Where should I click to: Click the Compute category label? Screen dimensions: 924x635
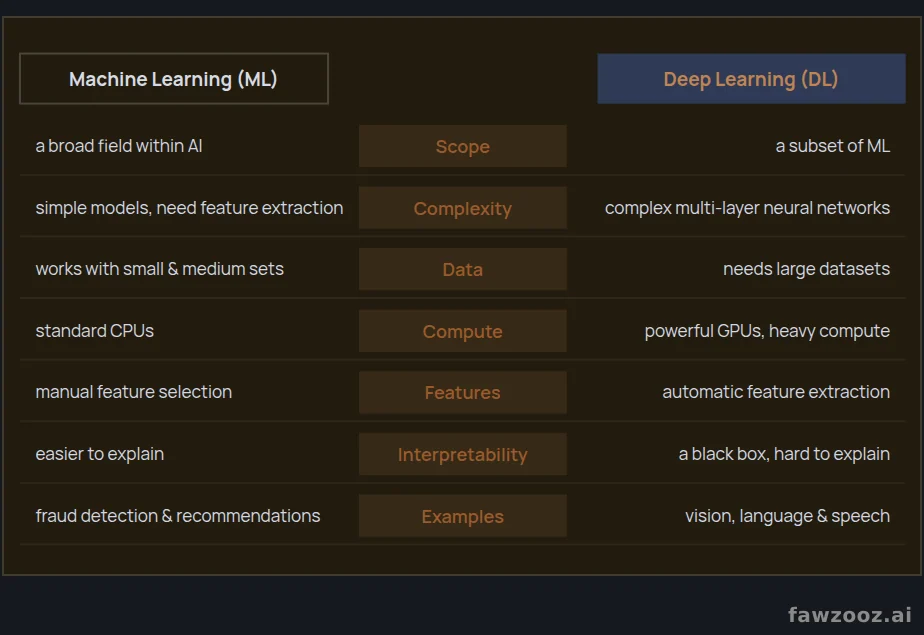[x=463, y=331]
